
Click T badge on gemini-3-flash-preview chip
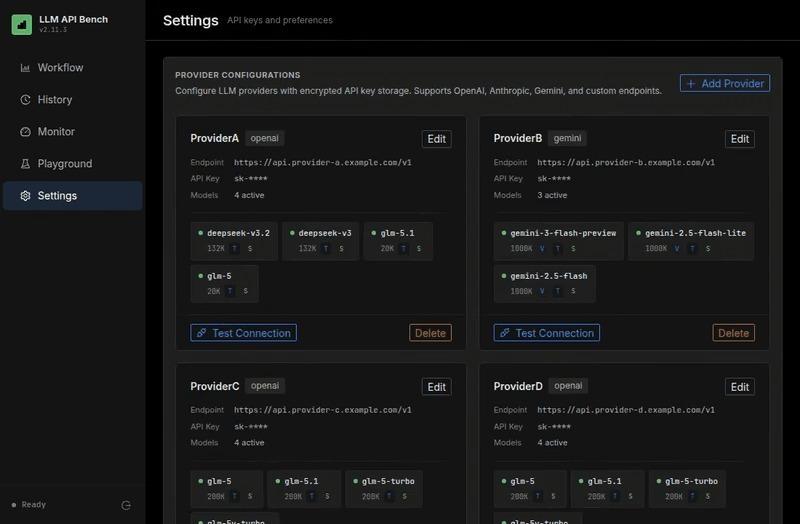tap(558, 248)
